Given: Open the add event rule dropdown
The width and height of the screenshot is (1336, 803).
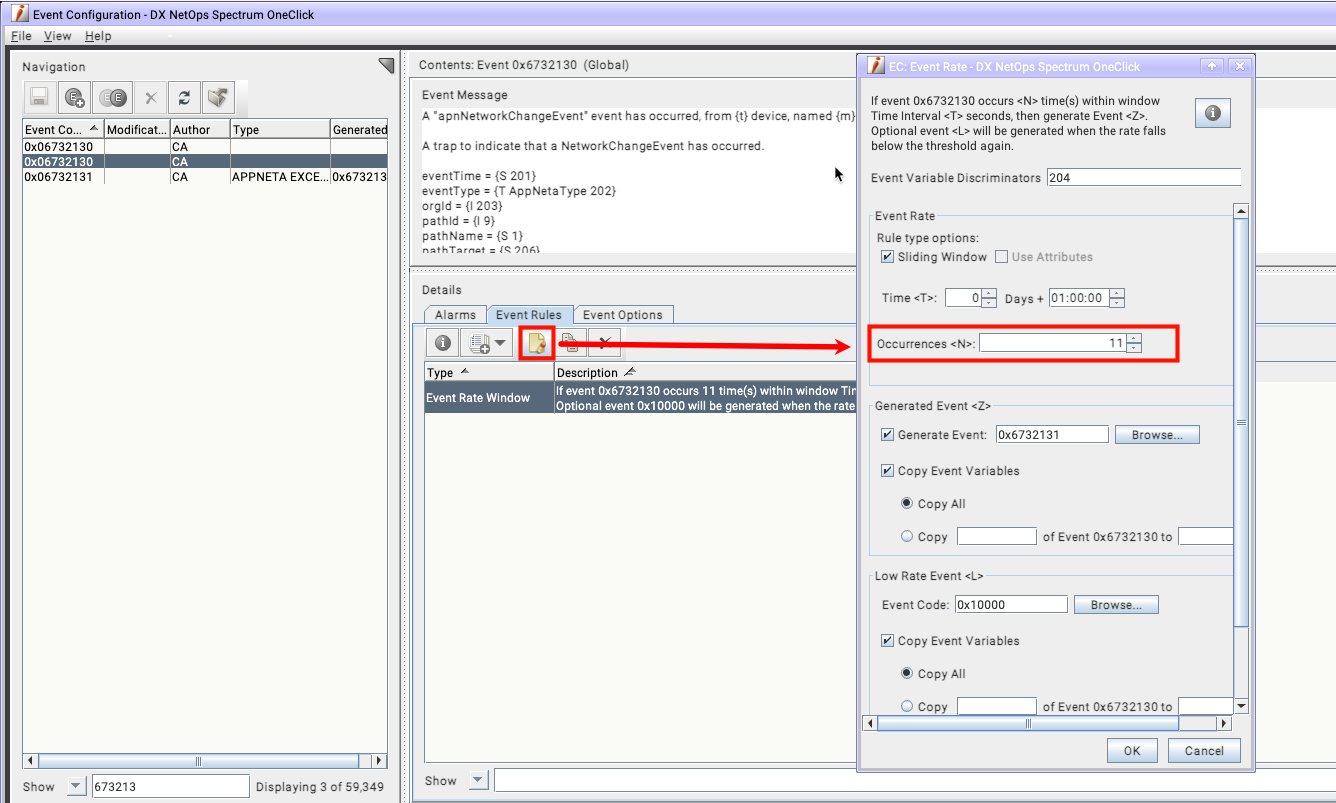Looking at the screenshot, I should (x=488, y=343).
